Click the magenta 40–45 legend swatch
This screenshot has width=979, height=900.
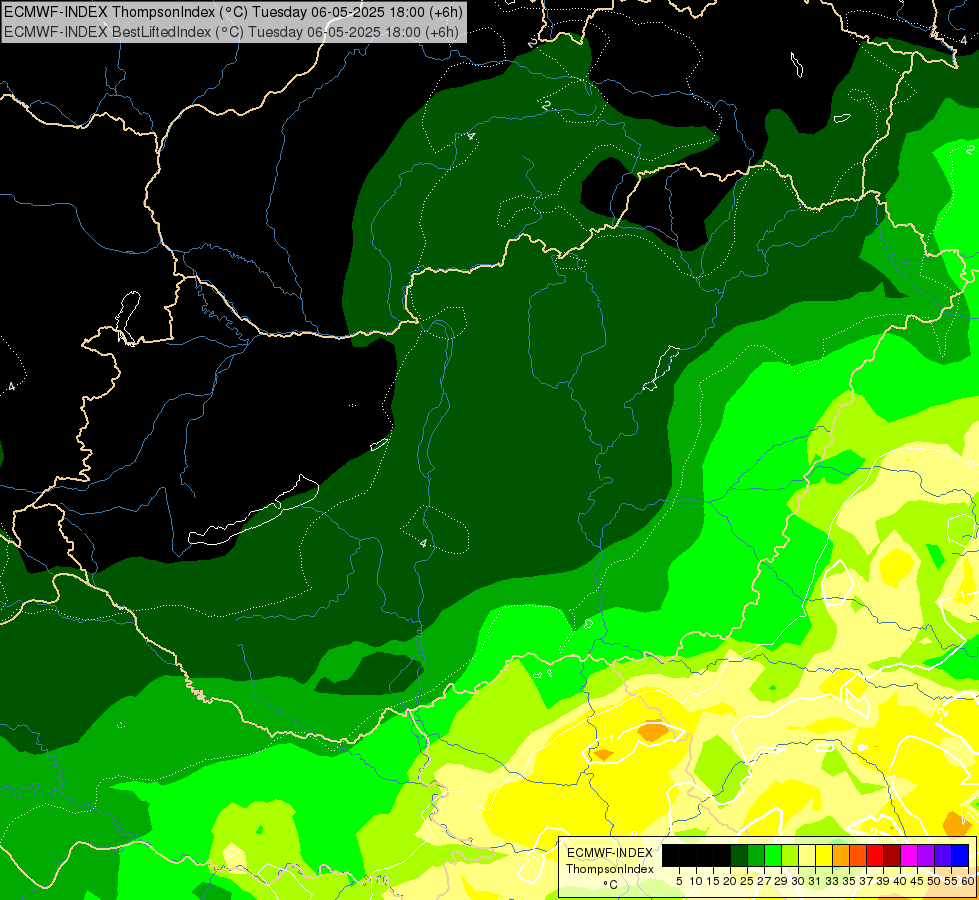tap(909, 855)
